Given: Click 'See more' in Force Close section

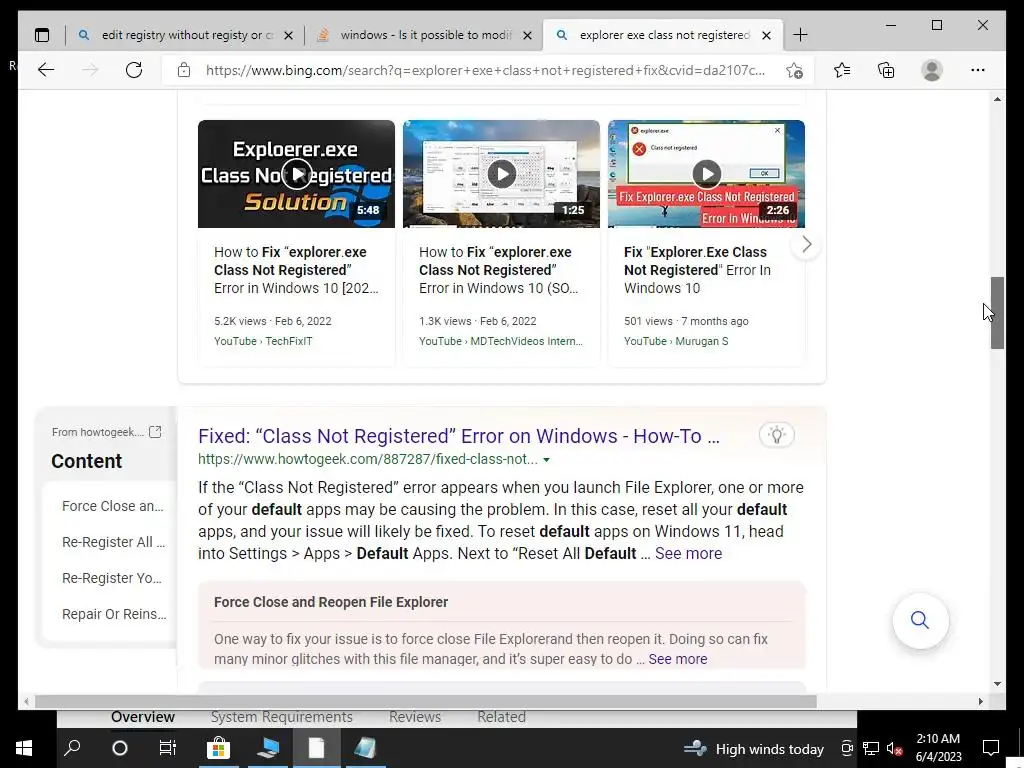Looking at the screenshot, I should coord(678,659).
